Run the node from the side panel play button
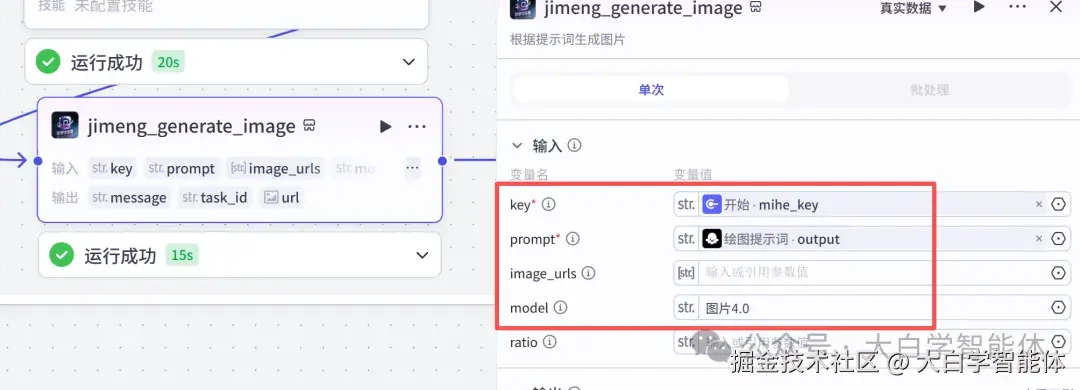 979,7
